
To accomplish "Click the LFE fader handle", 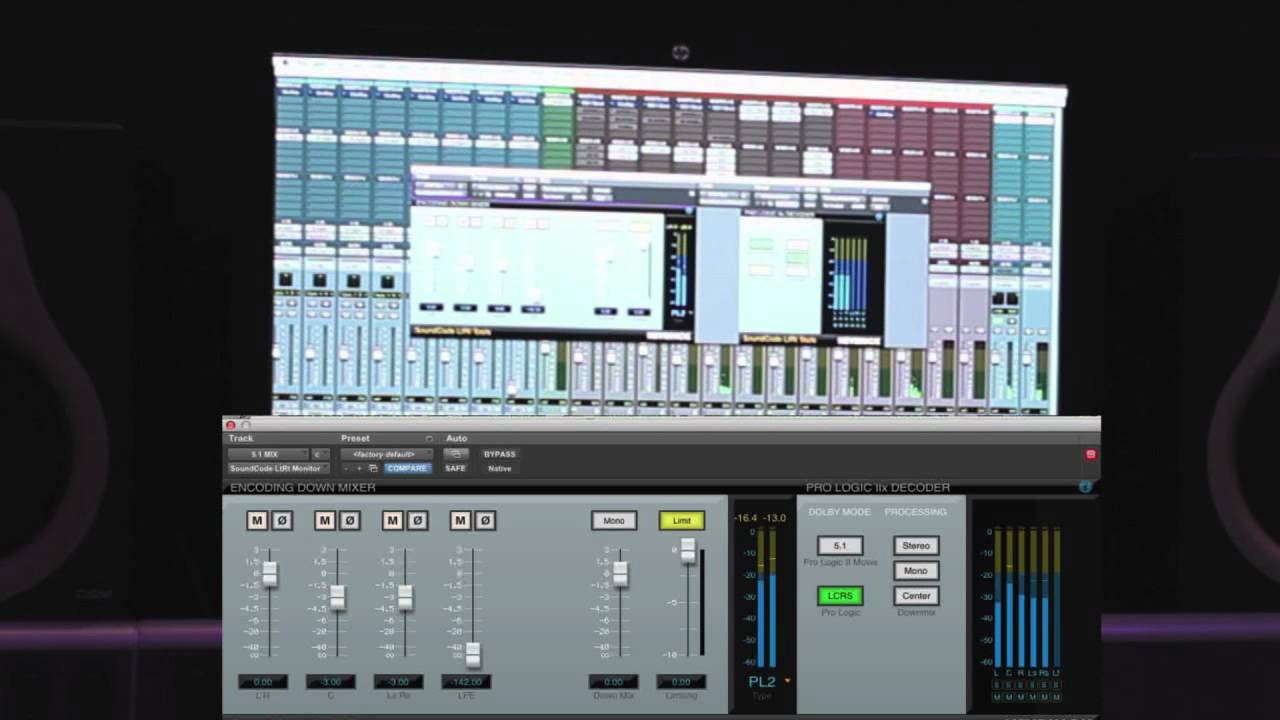I will [x=473, y=655].
